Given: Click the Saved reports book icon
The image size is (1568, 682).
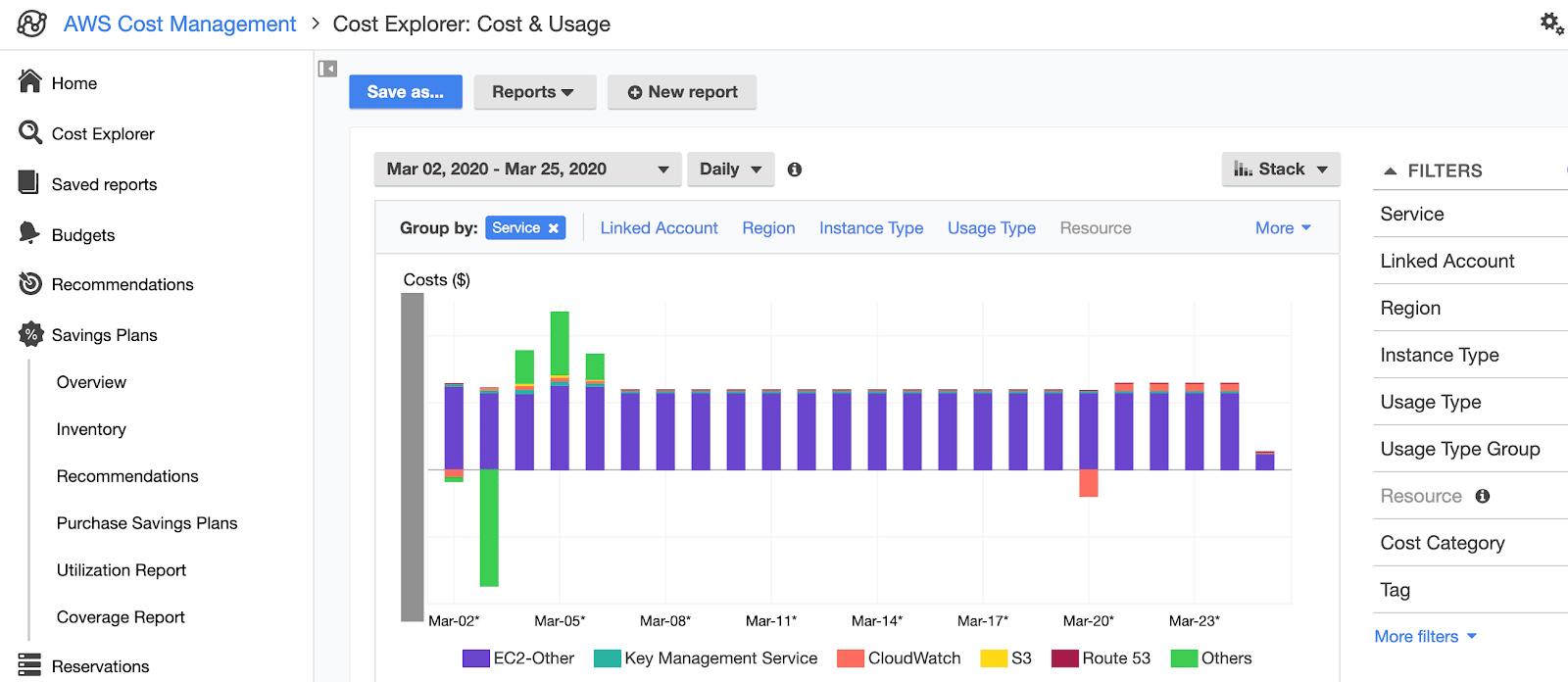Looking at the screenshot, I should pyautogui.click(x=28, y=182).
